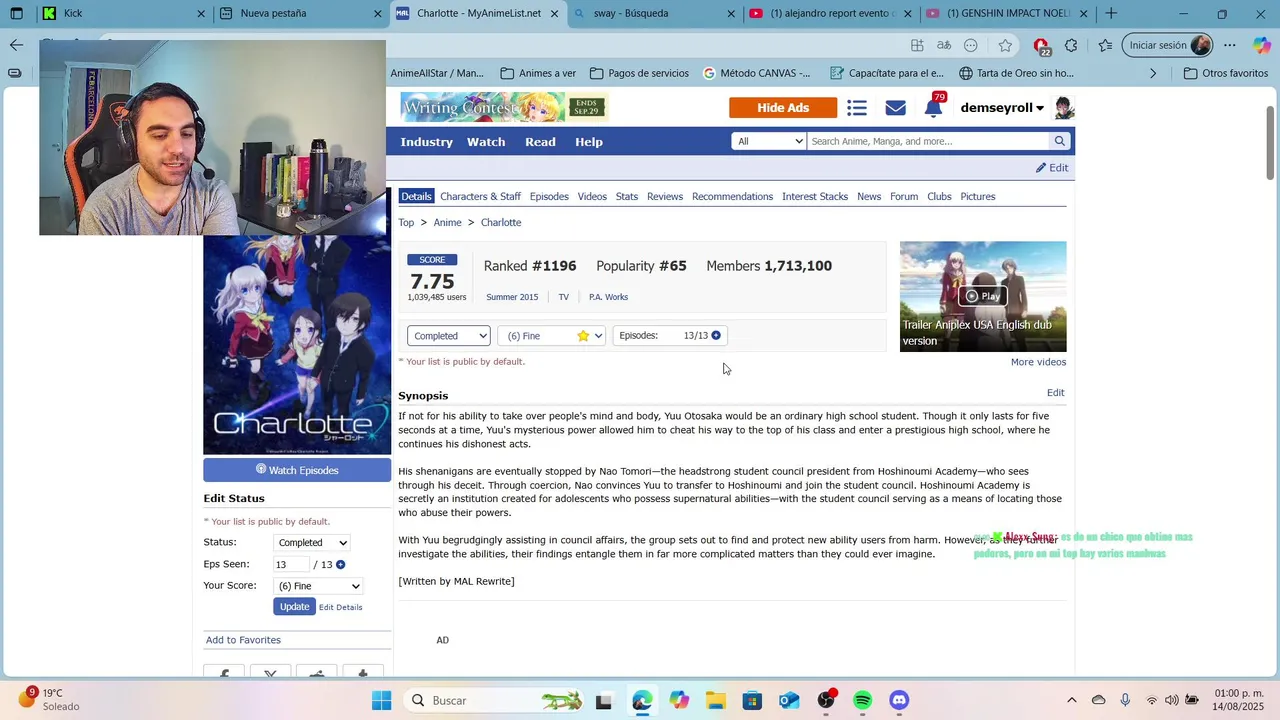Open the red extension icon with badge 22
This screenshot has width=1280, height=720.
[x=1041, y=46]
